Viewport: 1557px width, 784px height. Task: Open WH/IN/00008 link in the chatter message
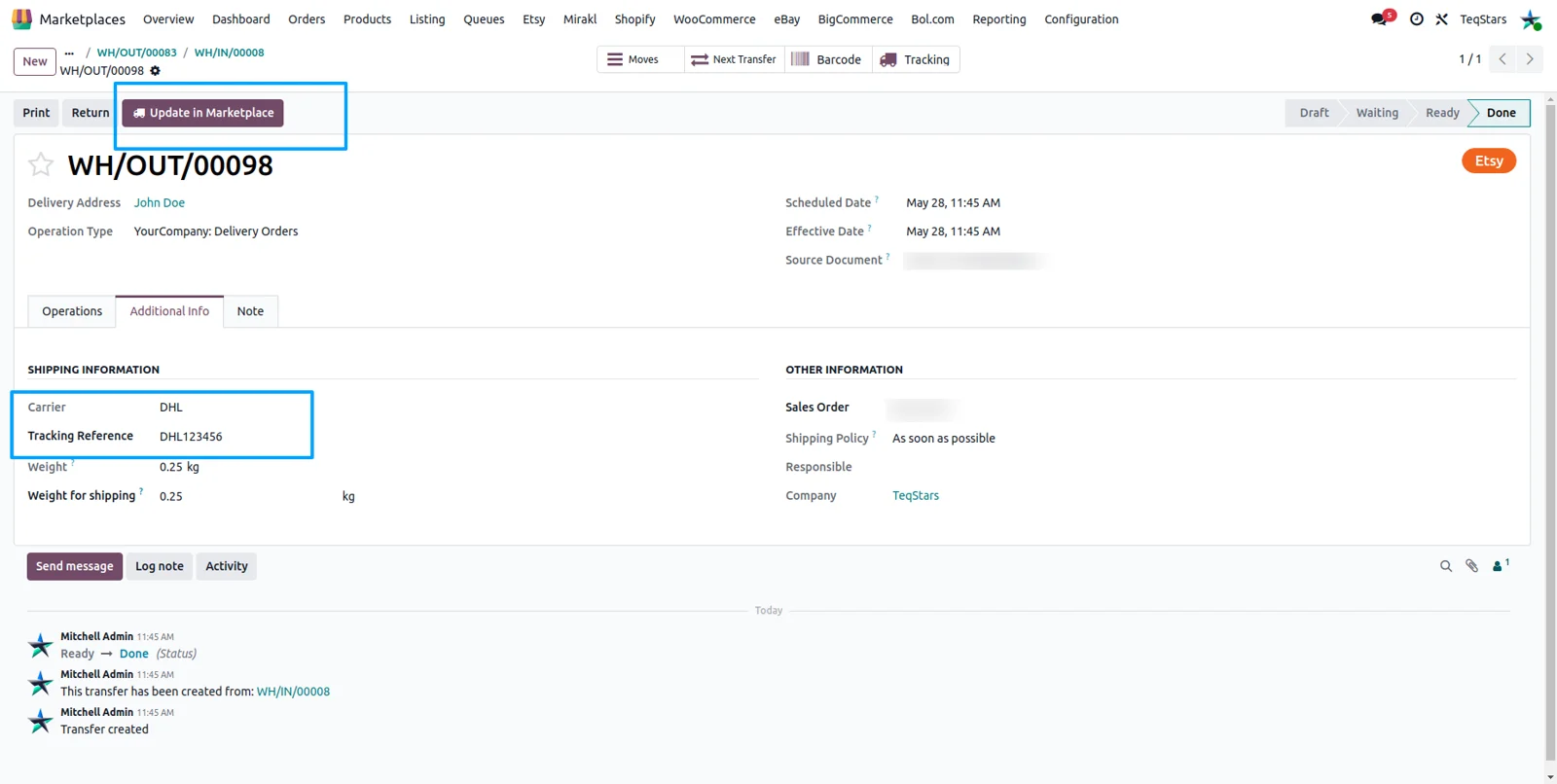coord(293,692)
